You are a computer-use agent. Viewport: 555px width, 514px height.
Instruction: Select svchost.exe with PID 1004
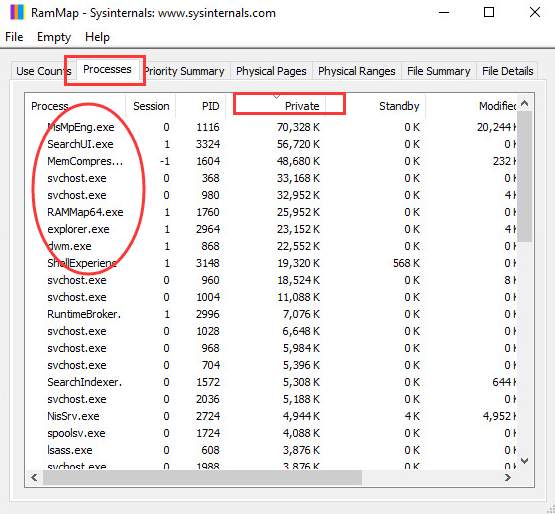pyautogui.click(x=271, y=297)
